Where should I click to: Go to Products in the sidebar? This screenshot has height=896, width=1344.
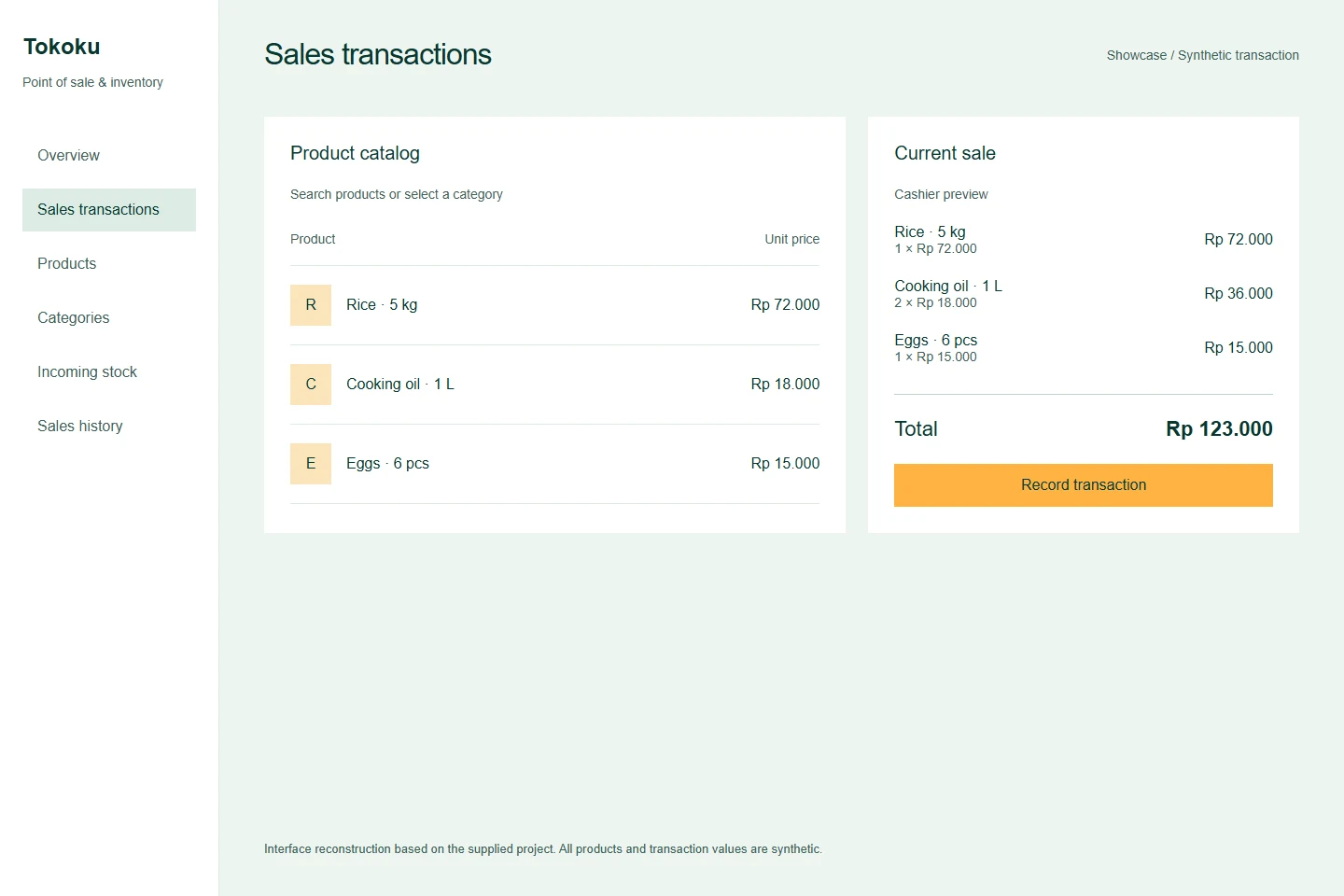tap(109, 264)
